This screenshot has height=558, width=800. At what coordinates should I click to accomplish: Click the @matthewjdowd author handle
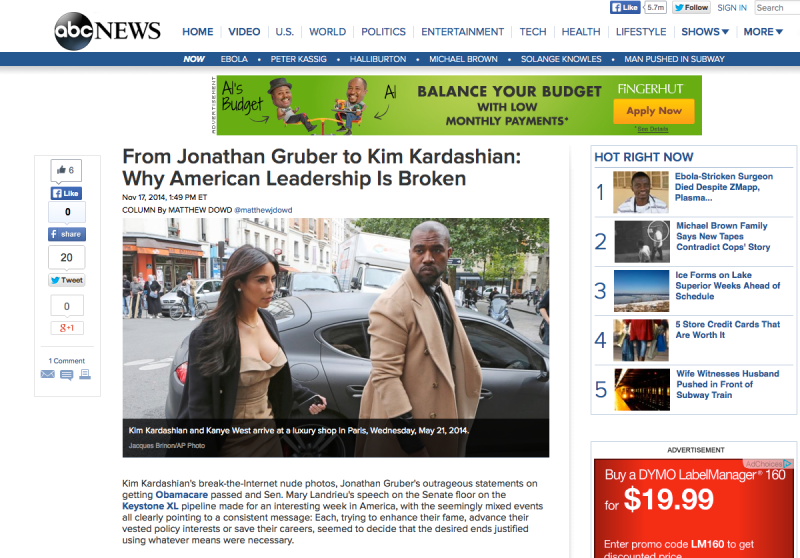[x=263, y=210]
